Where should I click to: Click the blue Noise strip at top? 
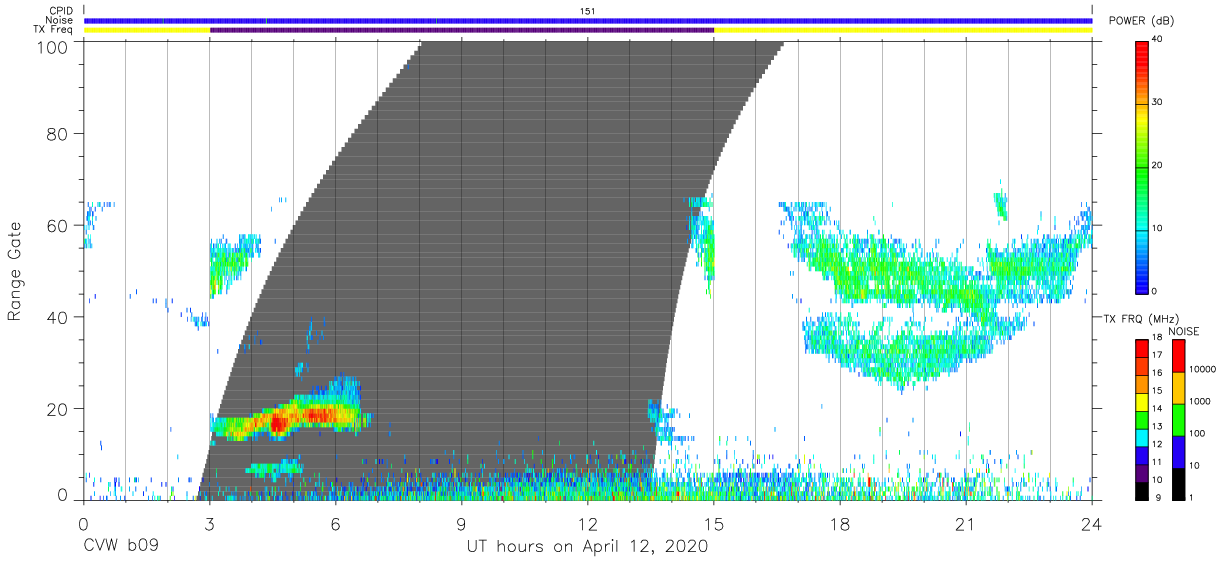coord(588,20)
